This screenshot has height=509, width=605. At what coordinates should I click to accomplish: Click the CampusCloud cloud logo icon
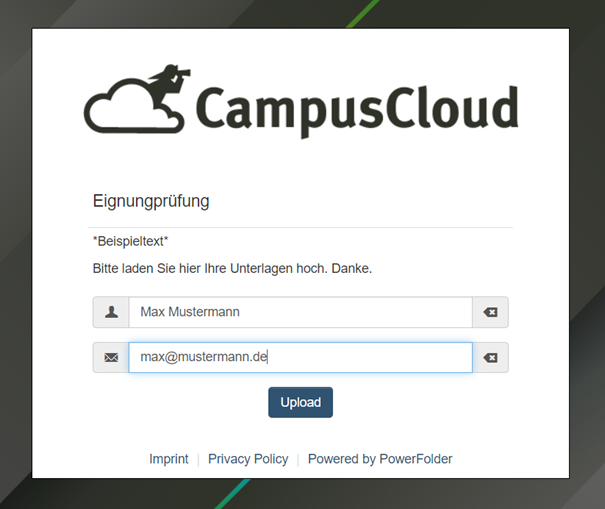(x=134, y=100)
